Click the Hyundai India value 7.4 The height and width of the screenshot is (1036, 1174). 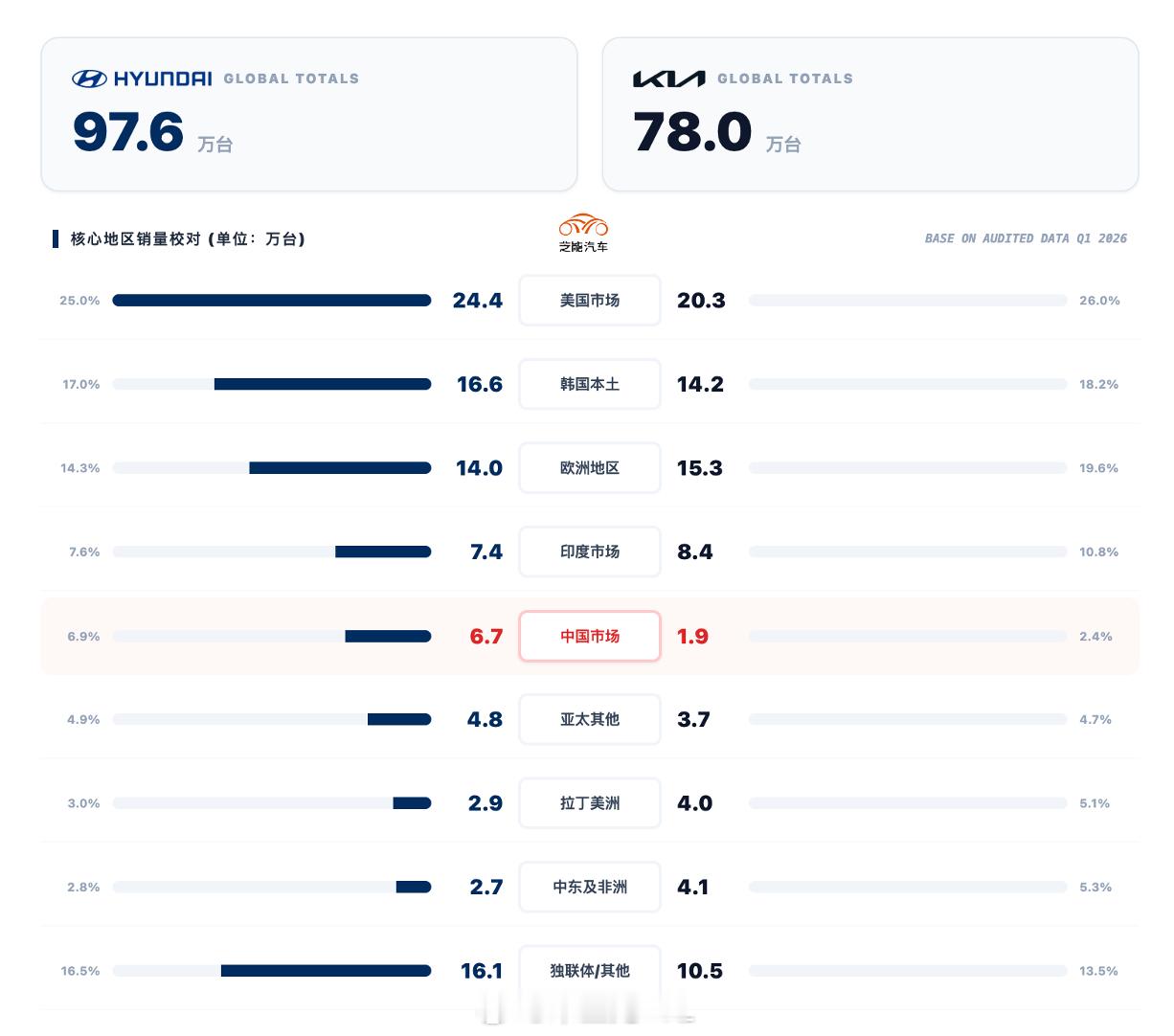click(486, 552)
